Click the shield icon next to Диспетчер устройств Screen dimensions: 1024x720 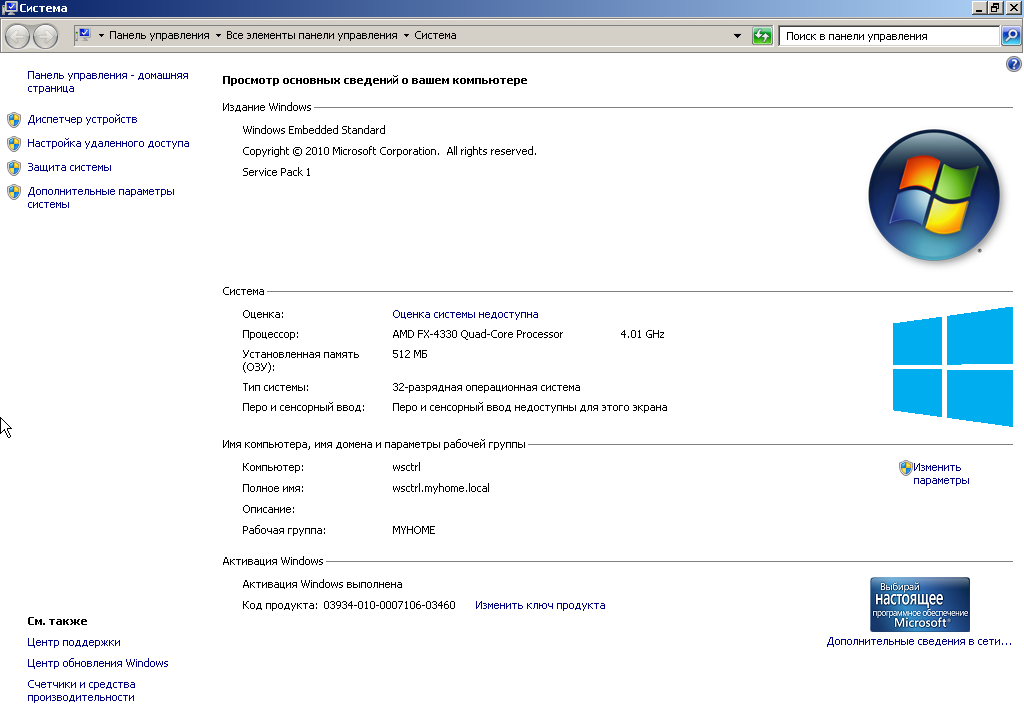14,119
